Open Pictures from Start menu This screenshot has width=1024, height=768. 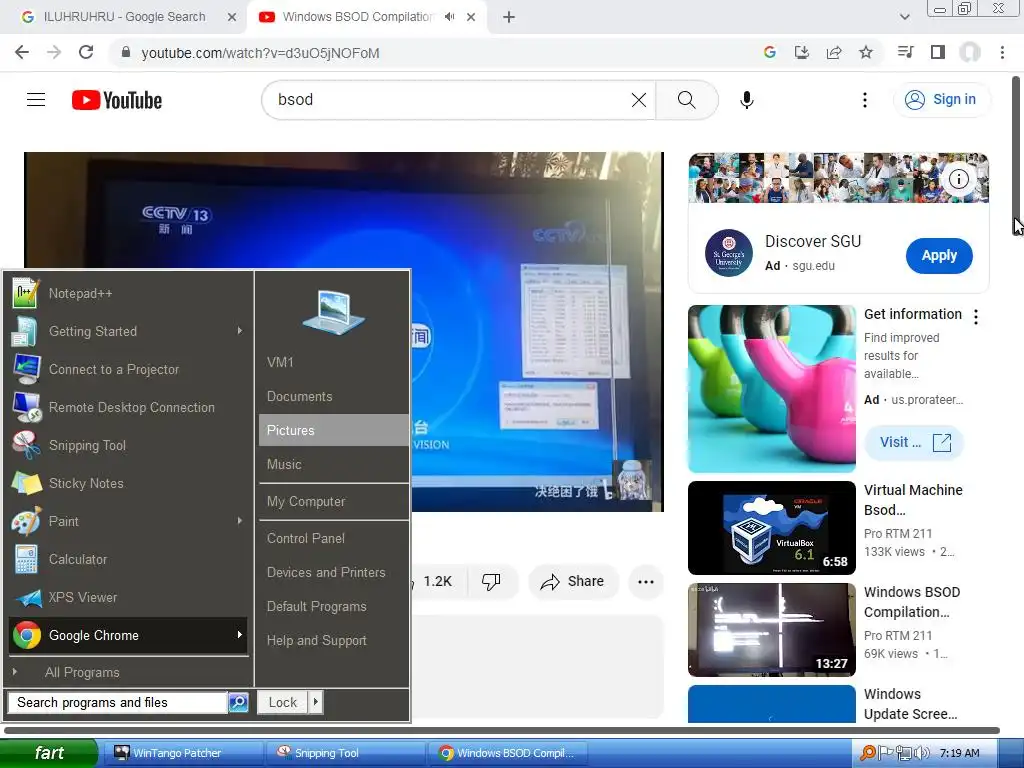pos(334,430)
